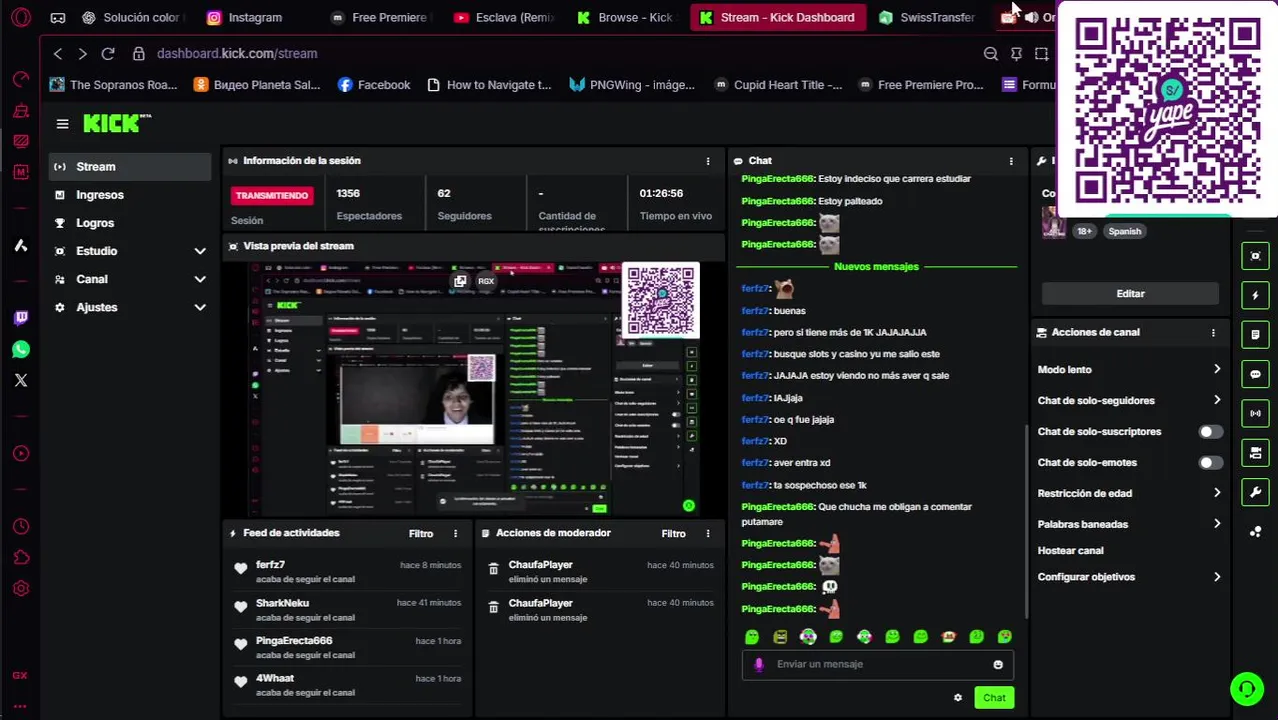
Task: Open the green support headset button
Action: click(1246, 688)
